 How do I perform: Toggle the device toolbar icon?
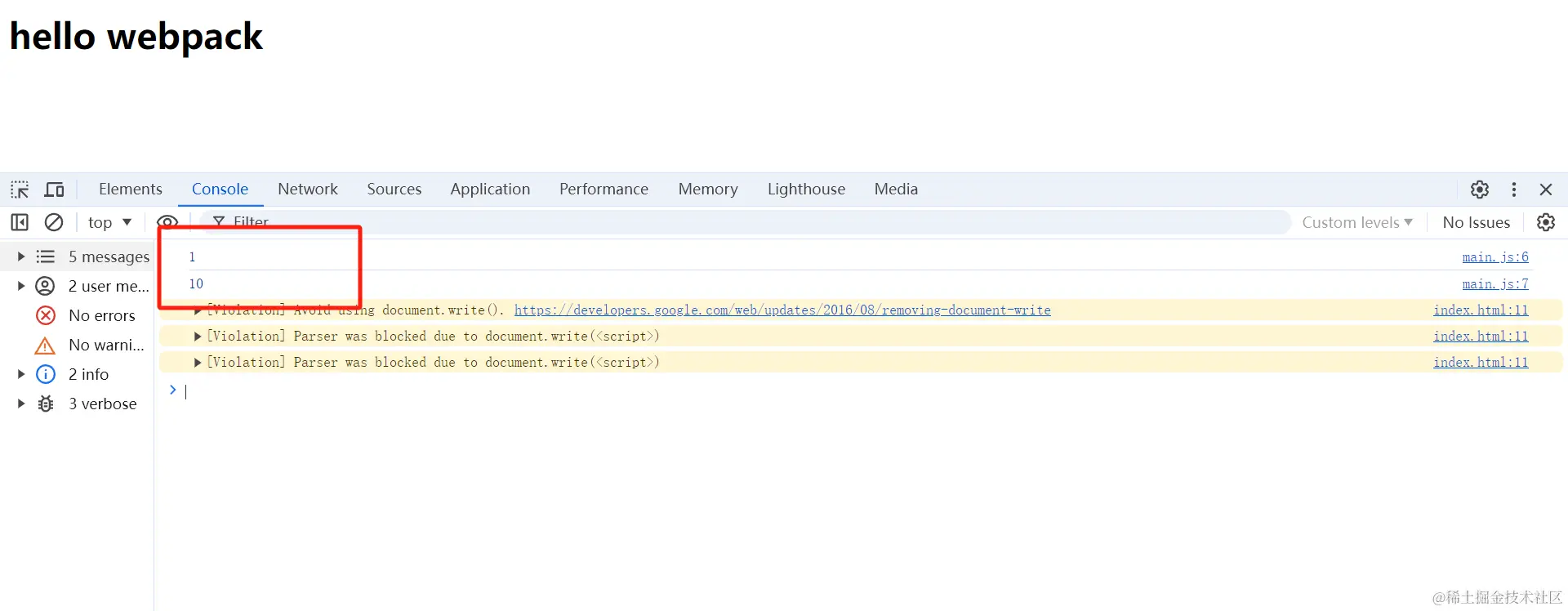point(55,190)
